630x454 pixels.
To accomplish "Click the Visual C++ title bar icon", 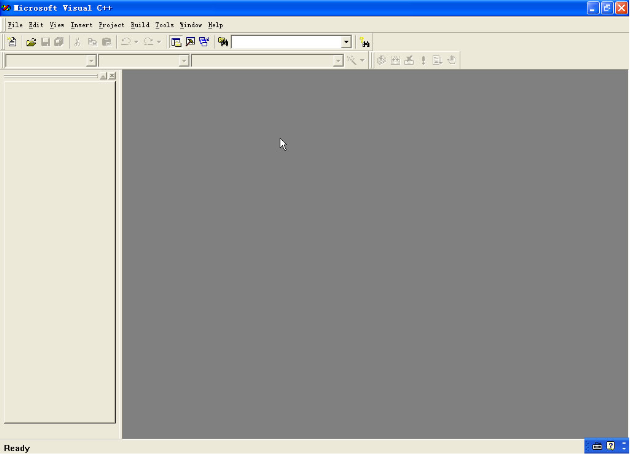I will click(6, 8).
